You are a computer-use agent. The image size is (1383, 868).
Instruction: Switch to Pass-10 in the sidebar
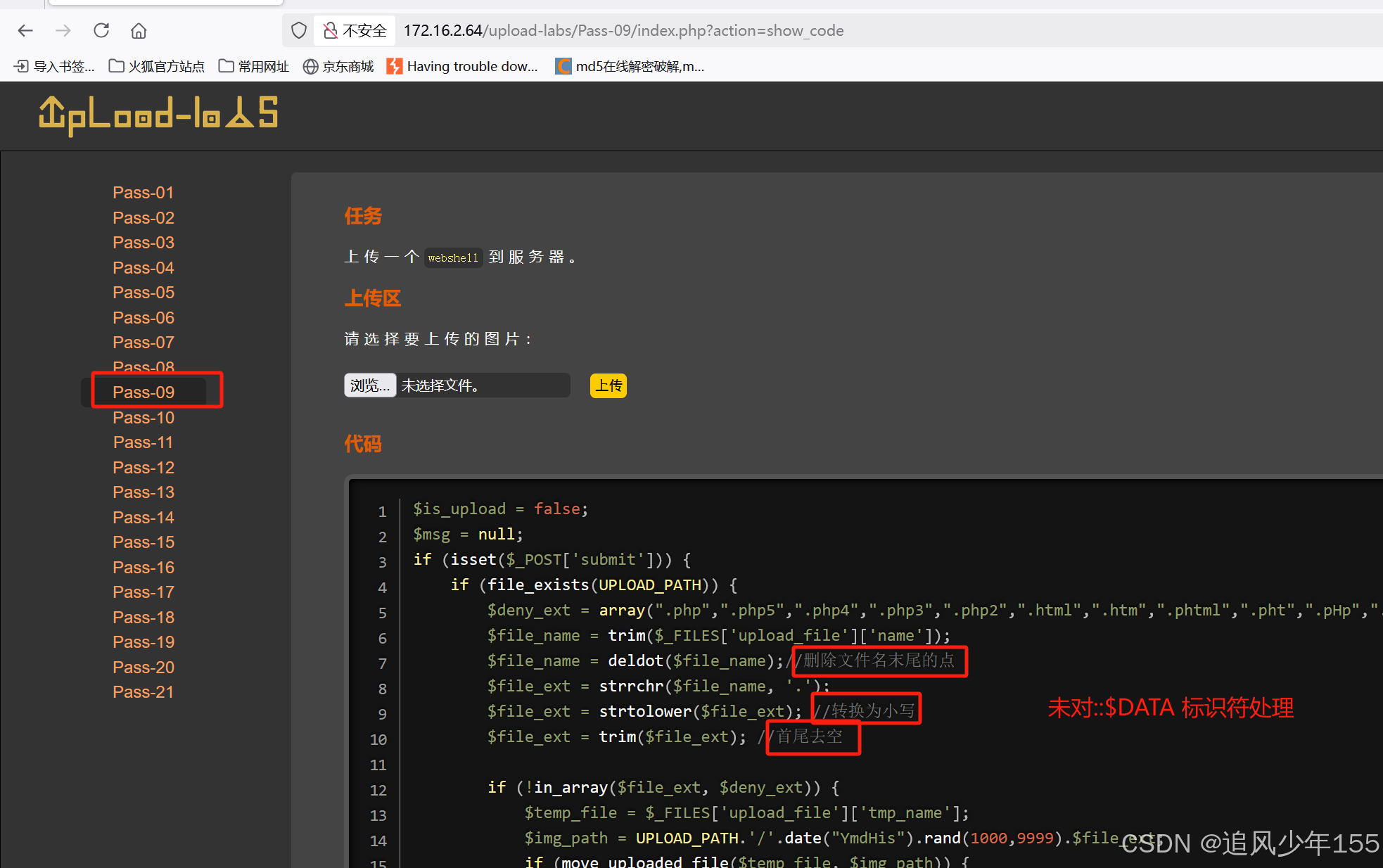click(x=144, y=417)
